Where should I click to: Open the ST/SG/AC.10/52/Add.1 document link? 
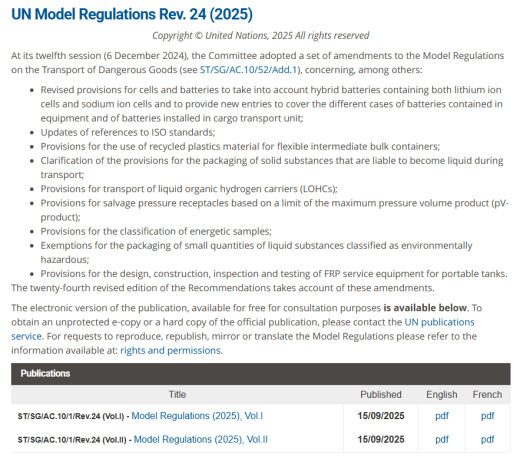pyautogui.click(x=248, y=70)
